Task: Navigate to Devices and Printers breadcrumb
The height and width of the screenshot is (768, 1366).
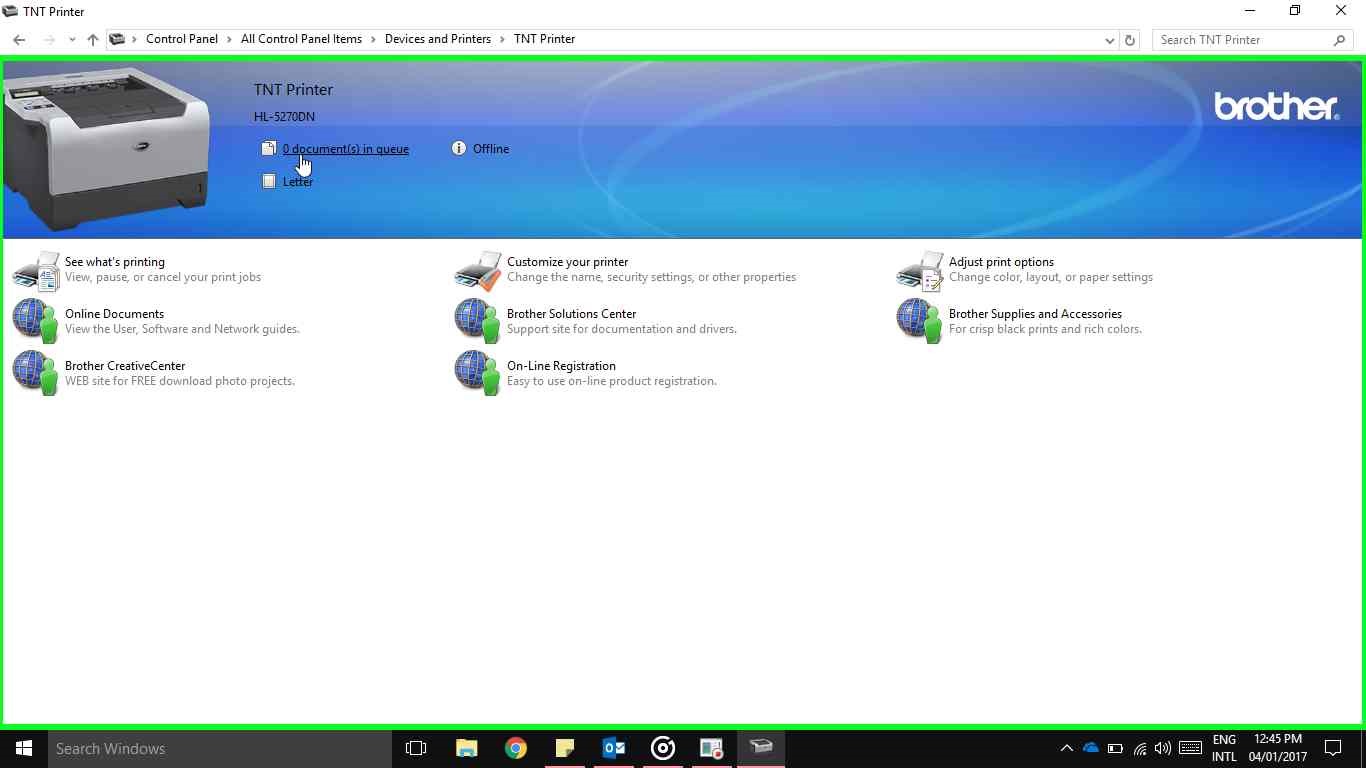Action: coord(438,39)
